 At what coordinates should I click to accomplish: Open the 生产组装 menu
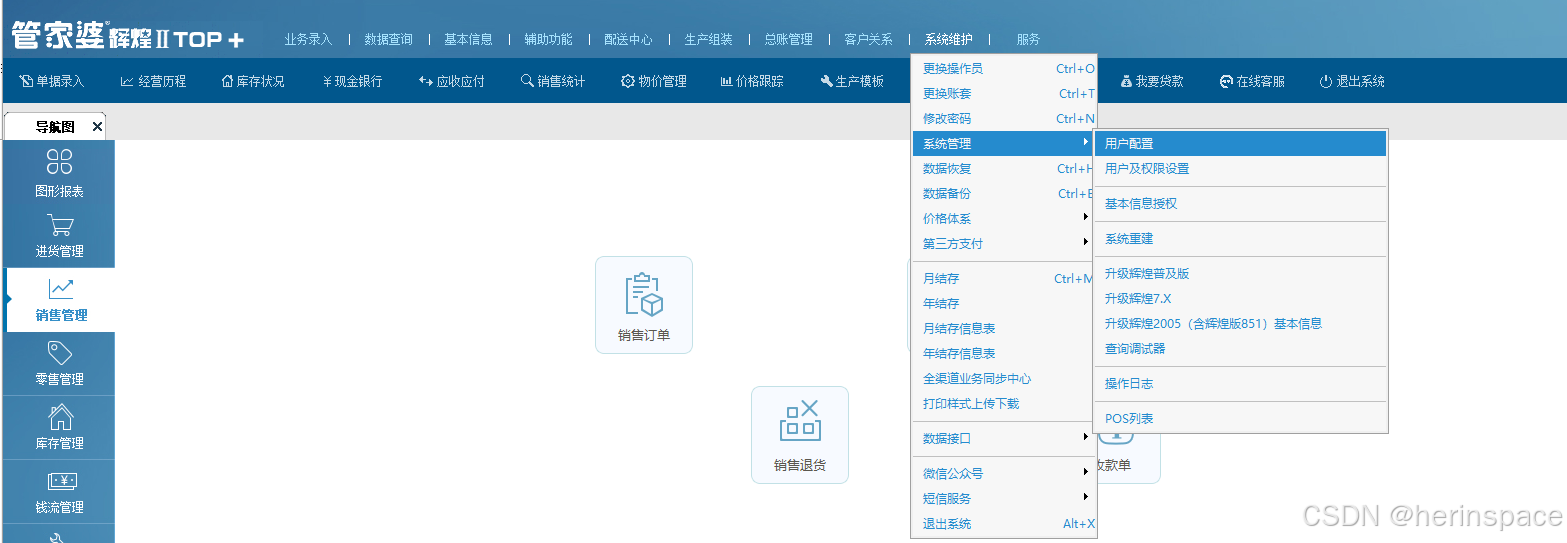pos(708,39)
